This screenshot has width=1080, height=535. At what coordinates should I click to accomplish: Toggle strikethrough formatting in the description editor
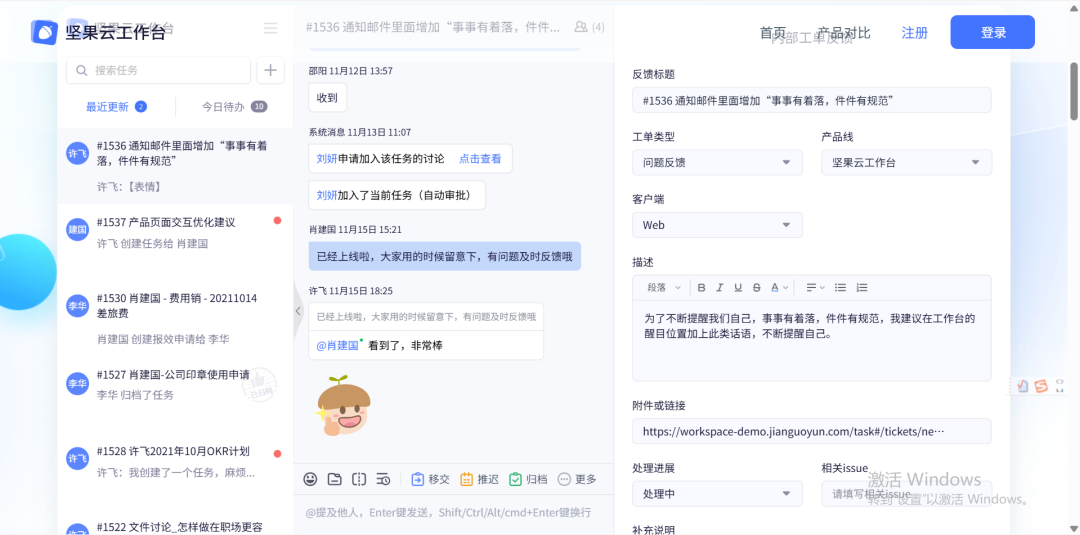point(757,287)
